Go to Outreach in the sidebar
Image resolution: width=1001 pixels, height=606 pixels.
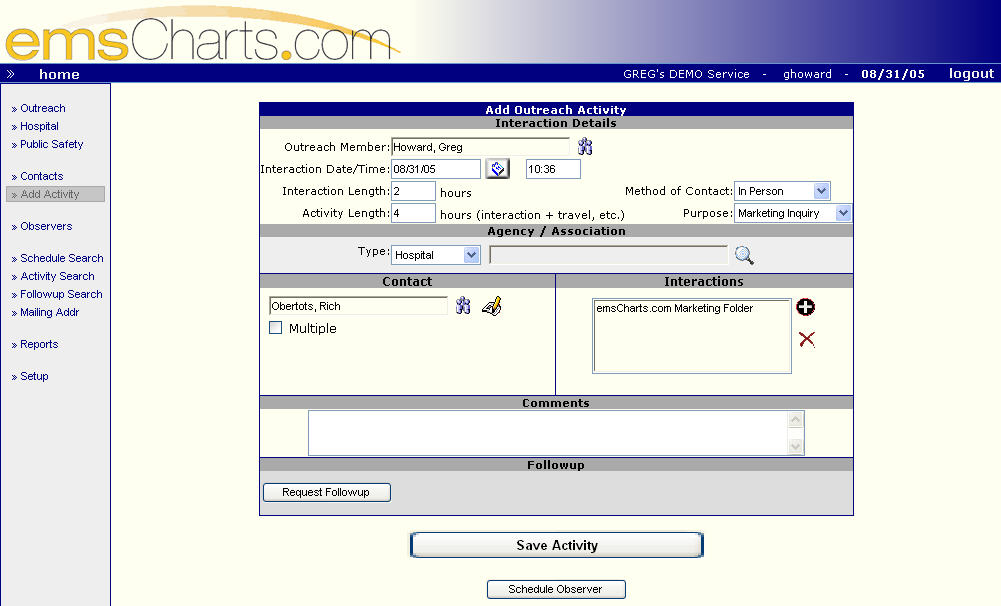[x=43, y=109]
